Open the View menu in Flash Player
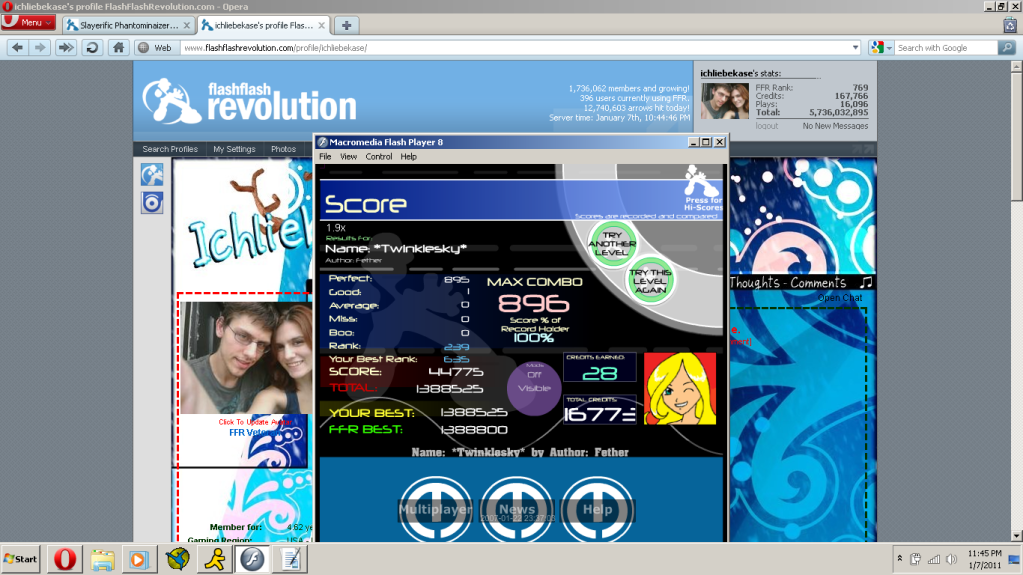The width and height of the screenshot is (1023, 575). (348, 157)
